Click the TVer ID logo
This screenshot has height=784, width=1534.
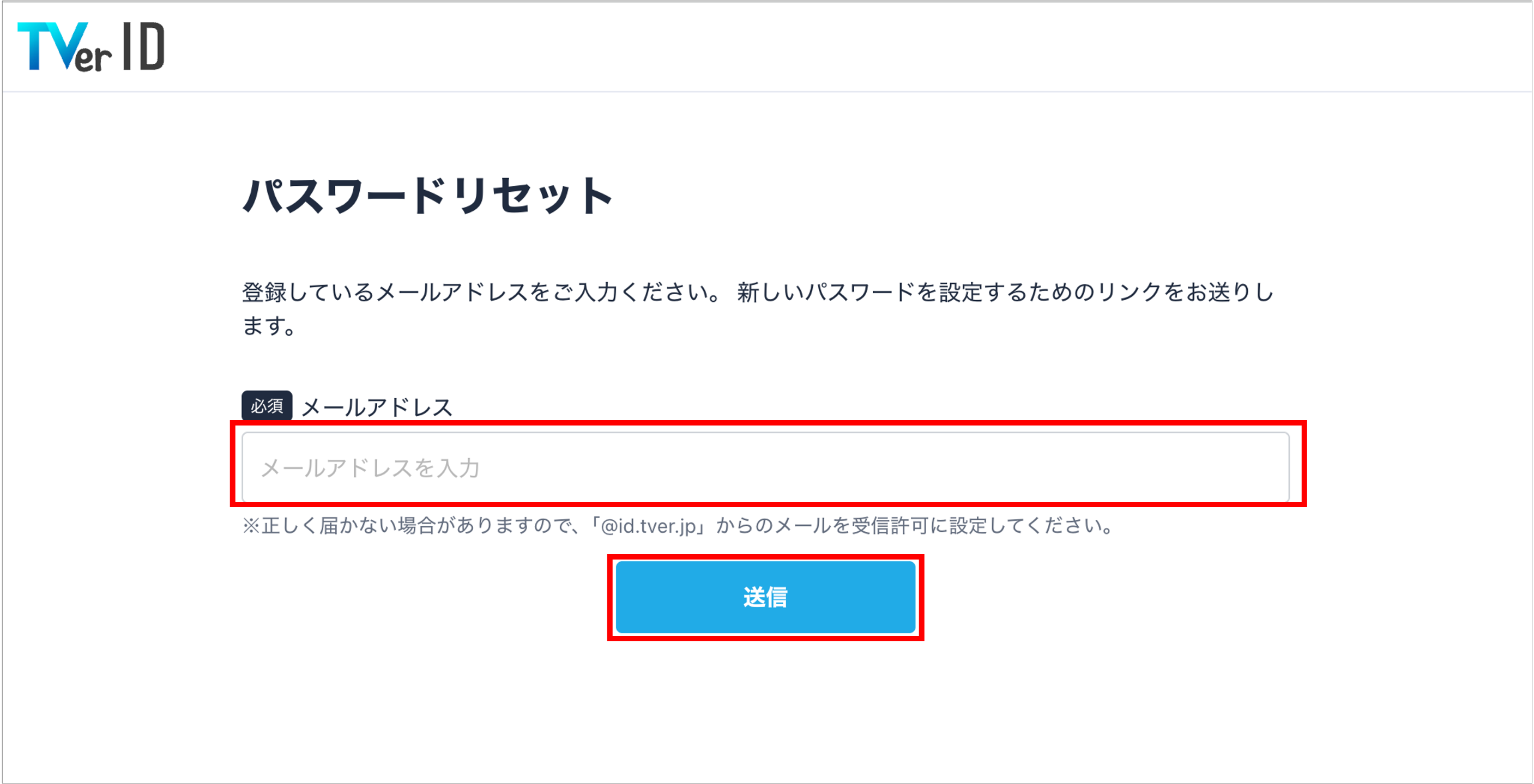pyautogui.click(x=91, y=46)
